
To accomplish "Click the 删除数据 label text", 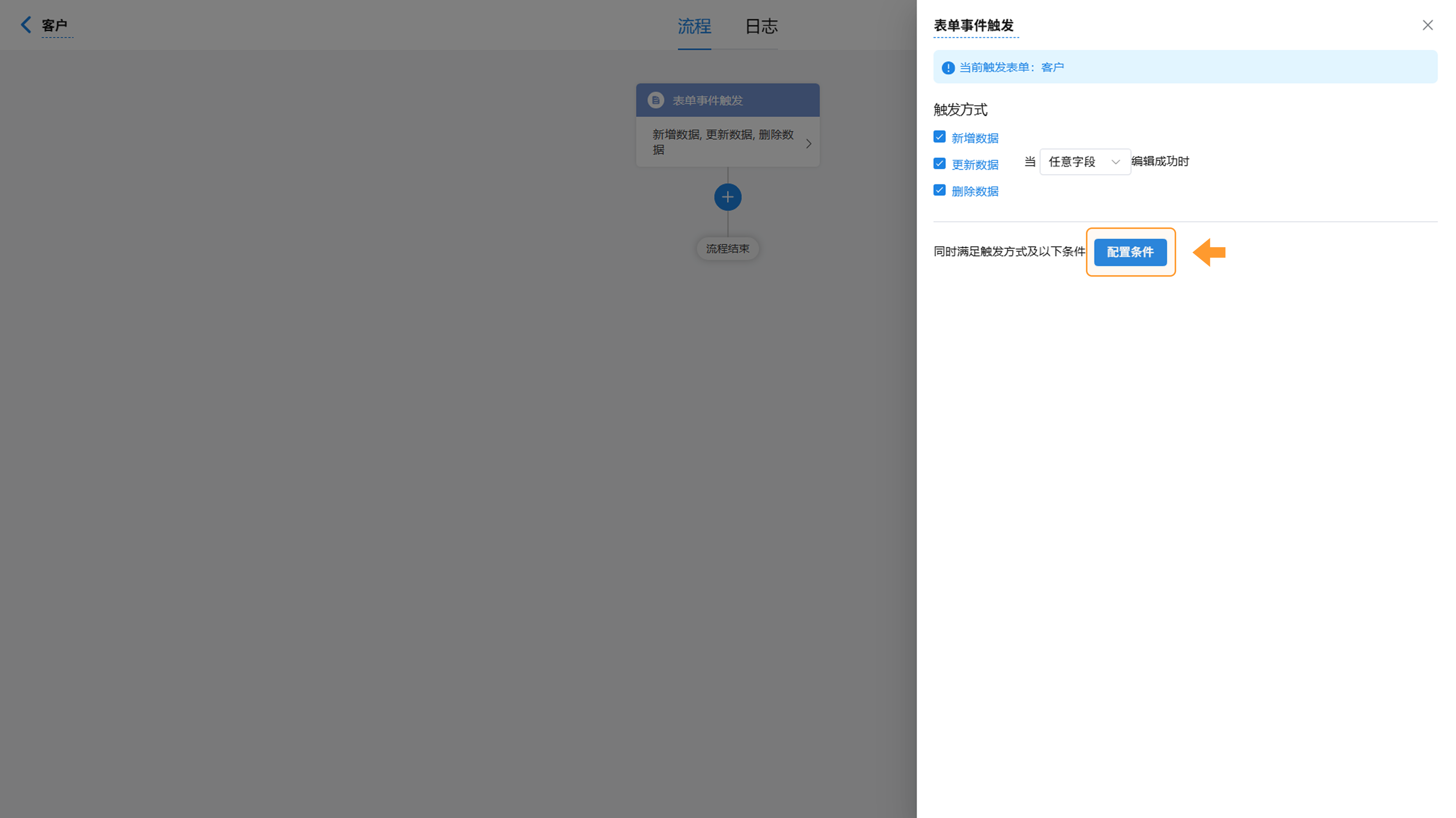I will (974, 191).
